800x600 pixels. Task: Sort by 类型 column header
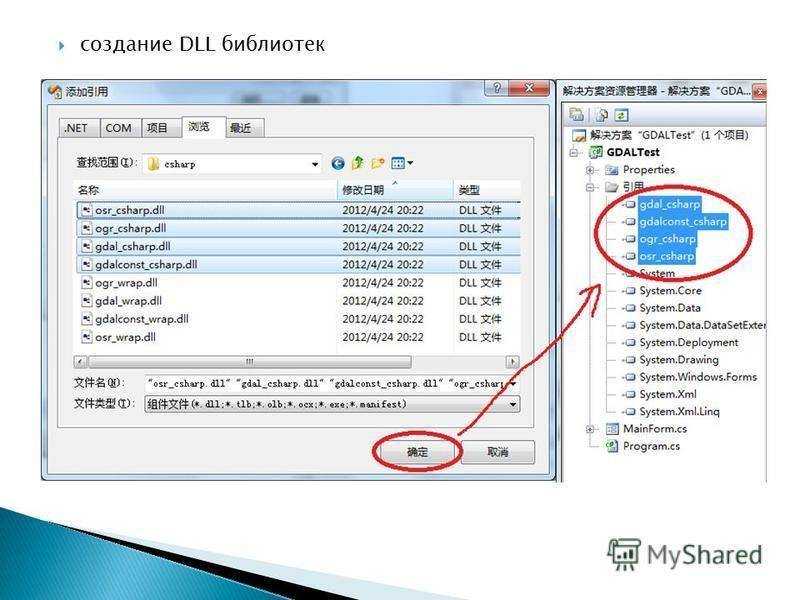(x=487, y=190)
